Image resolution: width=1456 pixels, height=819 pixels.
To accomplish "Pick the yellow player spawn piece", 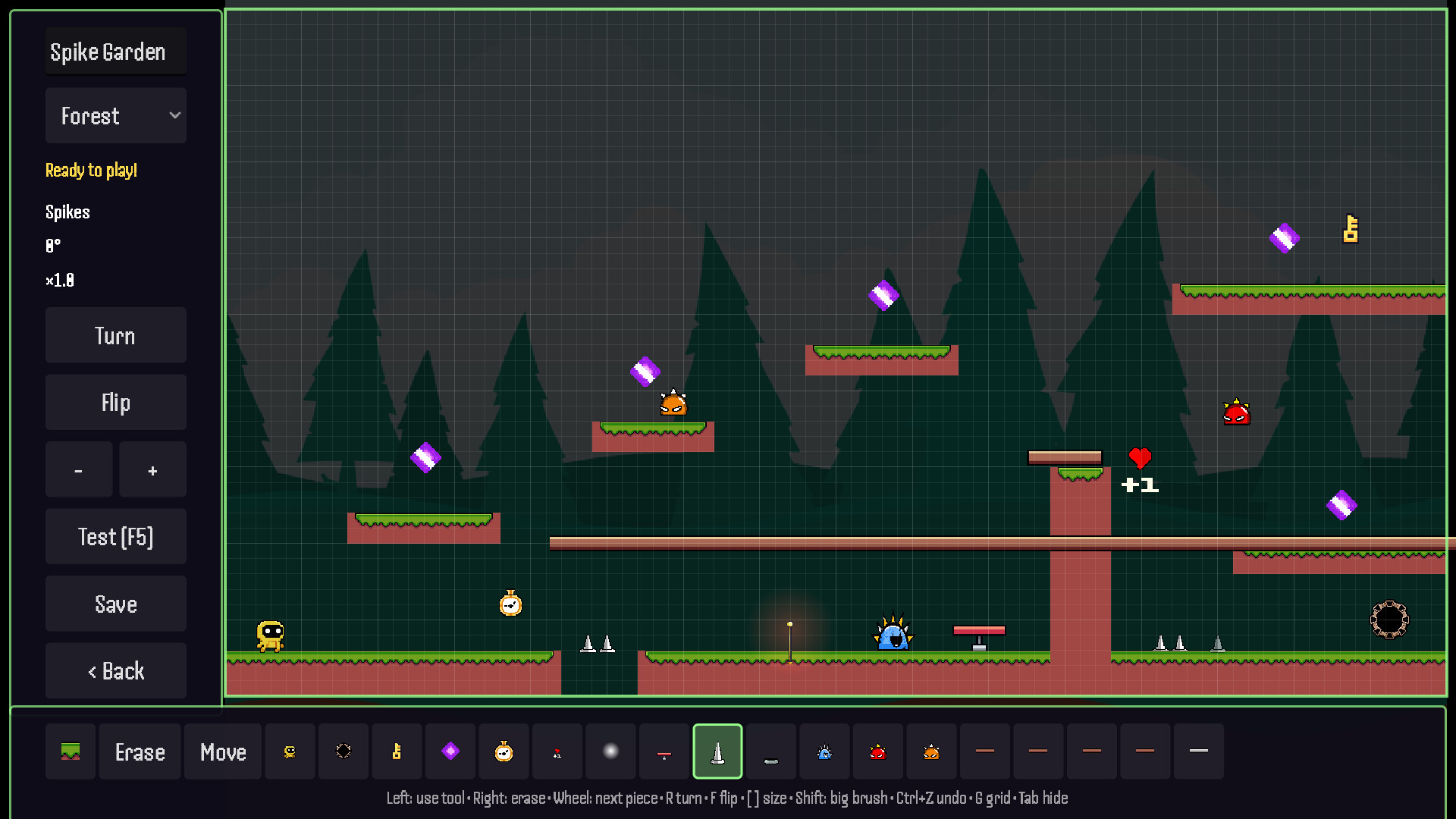I will coord(290,752).
